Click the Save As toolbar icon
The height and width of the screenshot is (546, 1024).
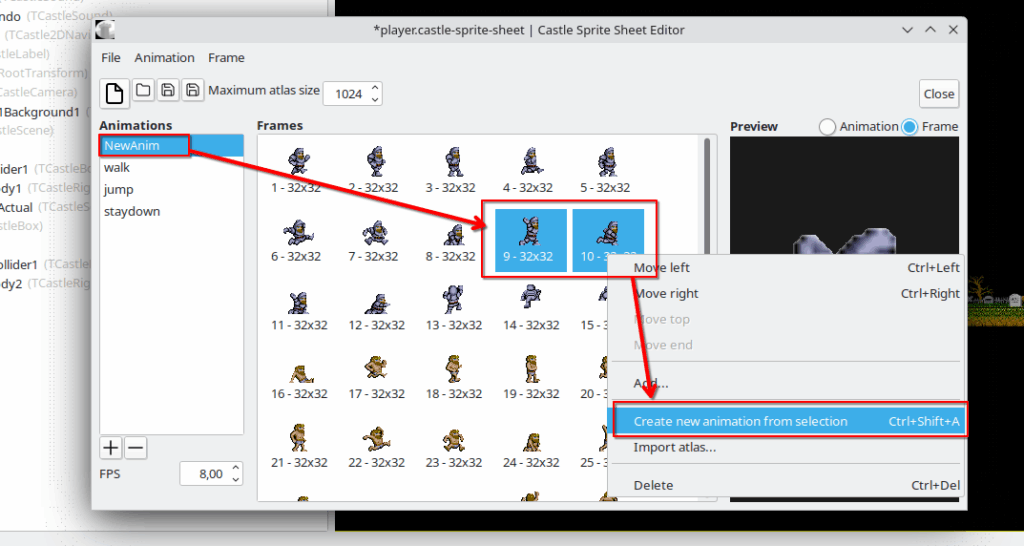pos(192,91)
